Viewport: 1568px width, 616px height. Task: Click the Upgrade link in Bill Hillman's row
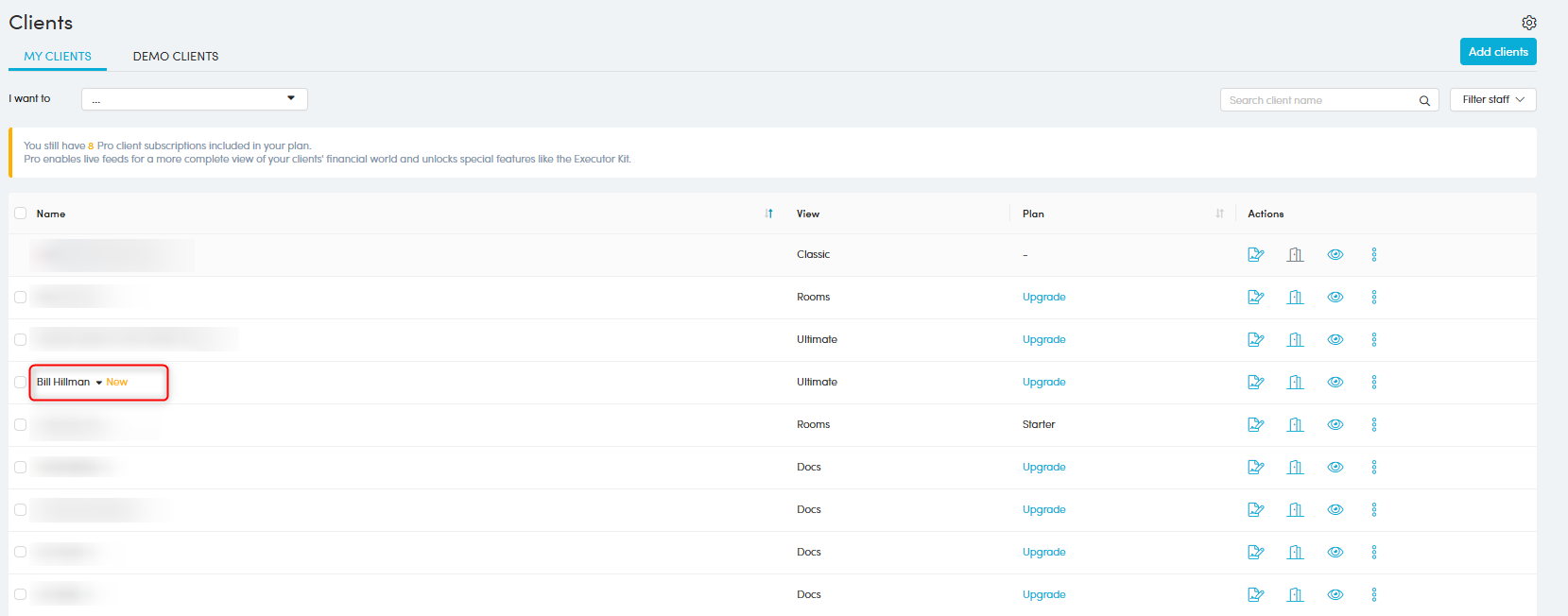[1043, 382]
